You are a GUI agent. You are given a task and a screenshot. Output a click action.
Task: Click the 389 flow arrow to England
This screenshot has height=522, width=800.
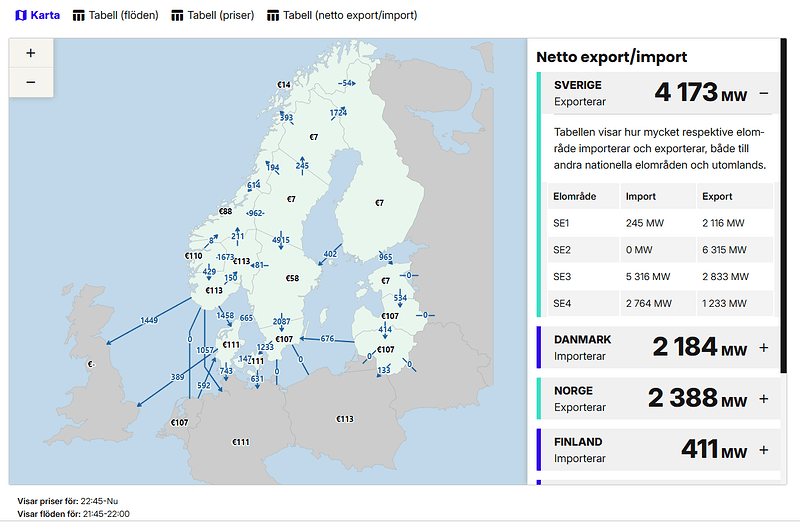[x=177, y=377]
